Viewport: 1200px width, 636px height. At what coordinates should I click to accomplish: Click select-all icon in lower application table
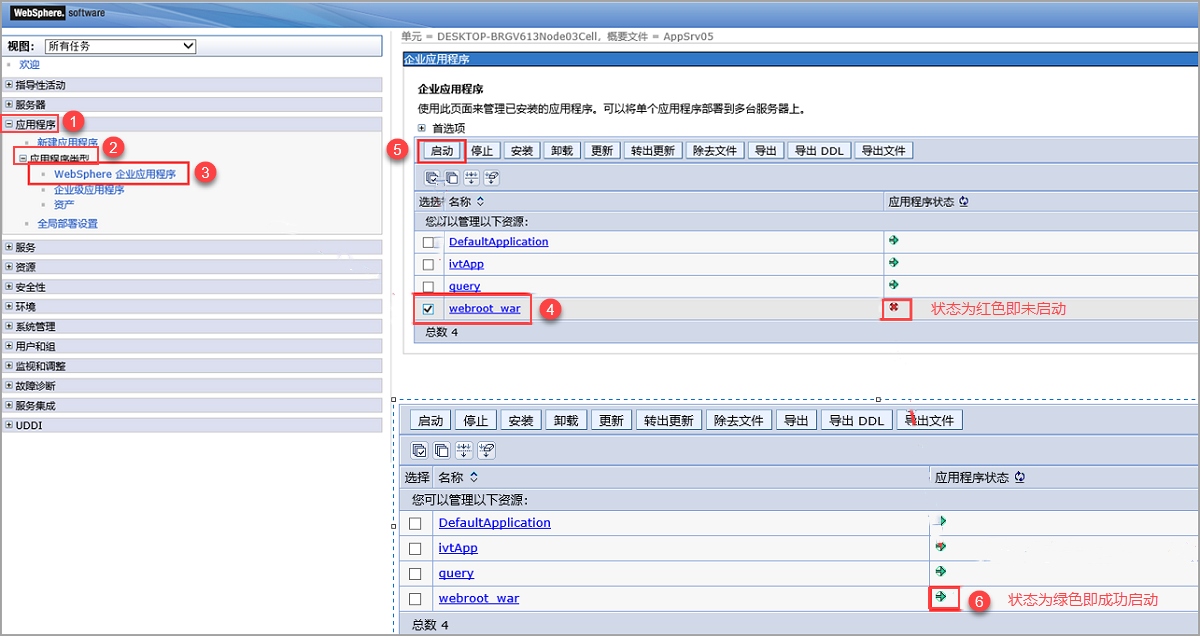[421, 450]
